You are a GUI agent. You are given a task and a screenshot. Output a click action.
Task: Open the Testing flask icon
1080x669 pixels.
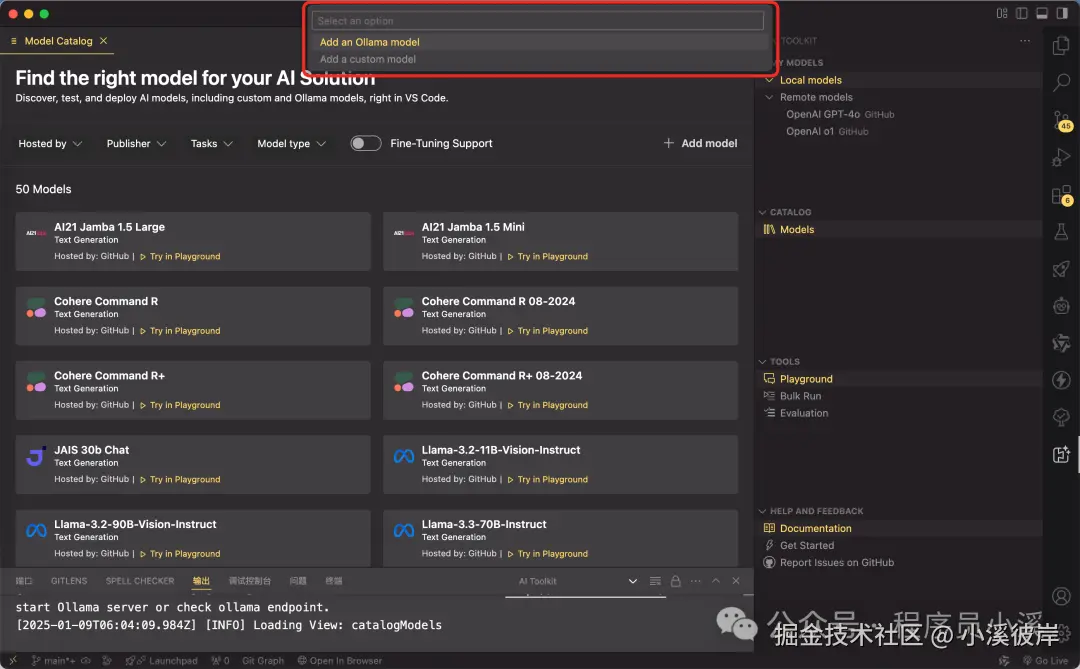click(x=1061, y=231)
